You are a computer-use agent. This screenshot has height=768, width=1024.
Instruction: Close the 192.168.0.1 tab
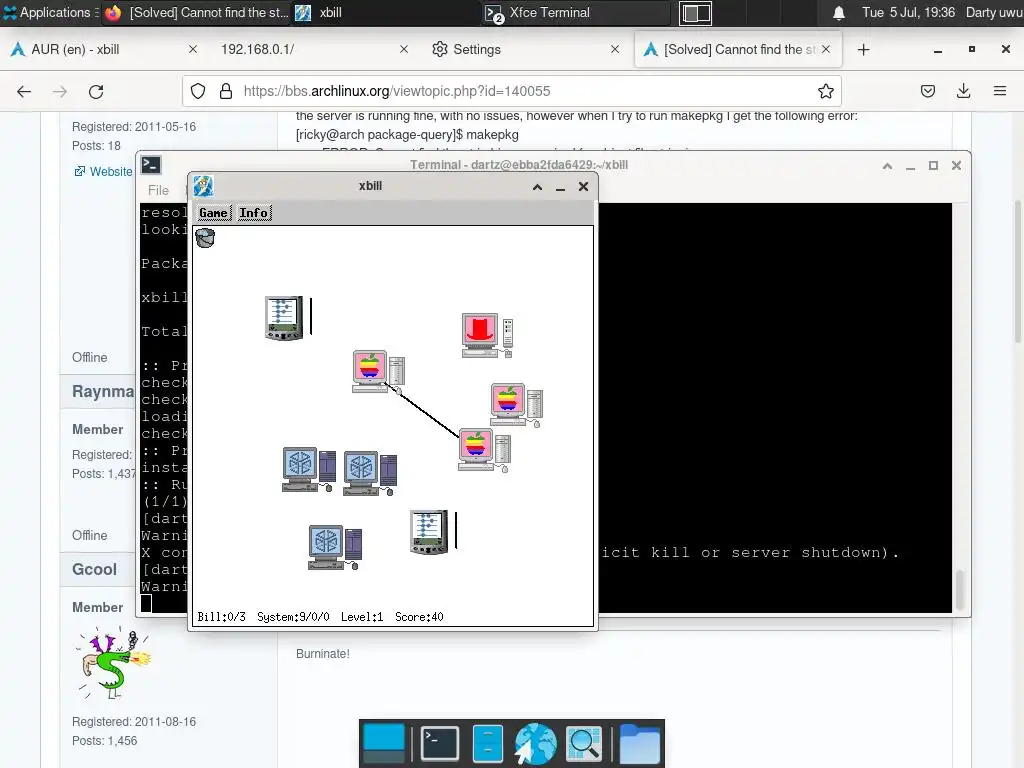click(x=404, y=49)
